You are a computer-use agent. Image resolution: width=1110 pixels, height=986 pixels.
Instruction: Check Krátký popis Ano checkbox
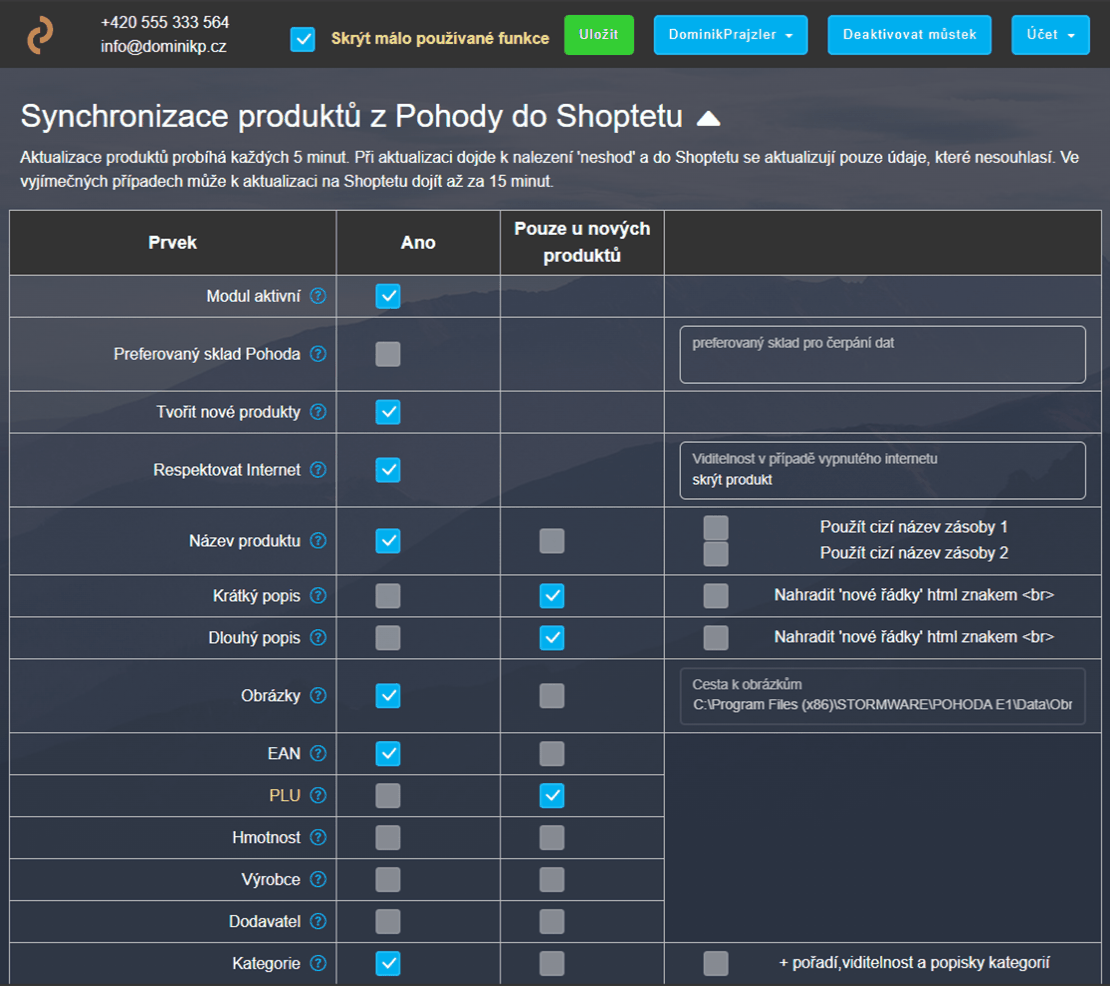(388, 596)
